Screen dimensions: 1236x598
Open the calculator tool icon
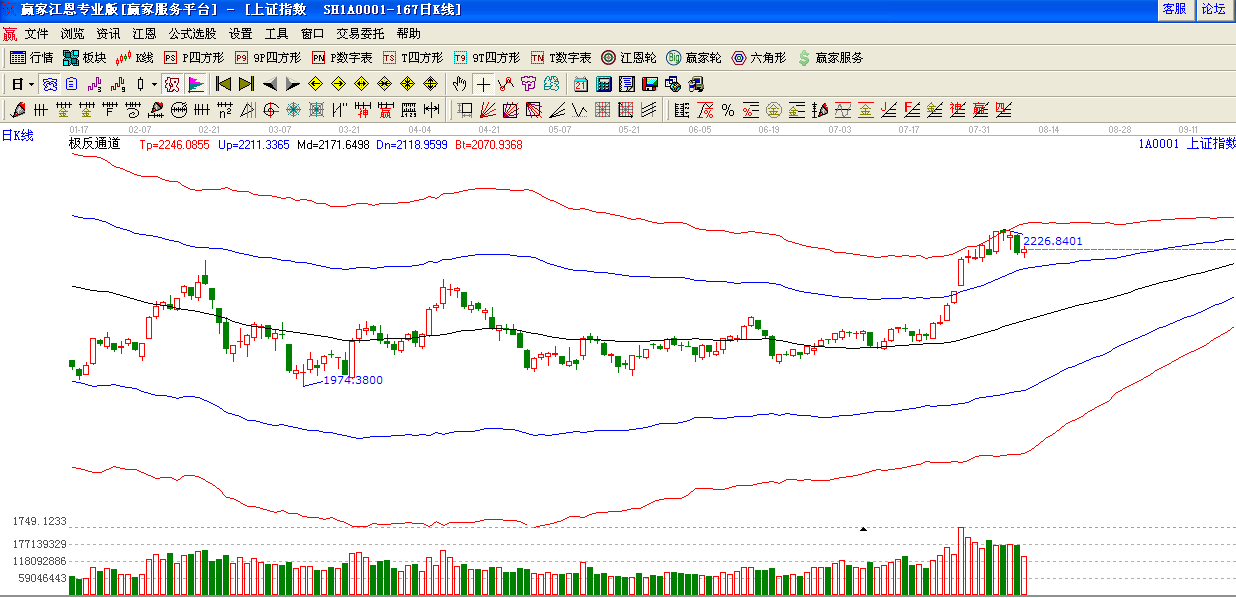pos(604,84)
